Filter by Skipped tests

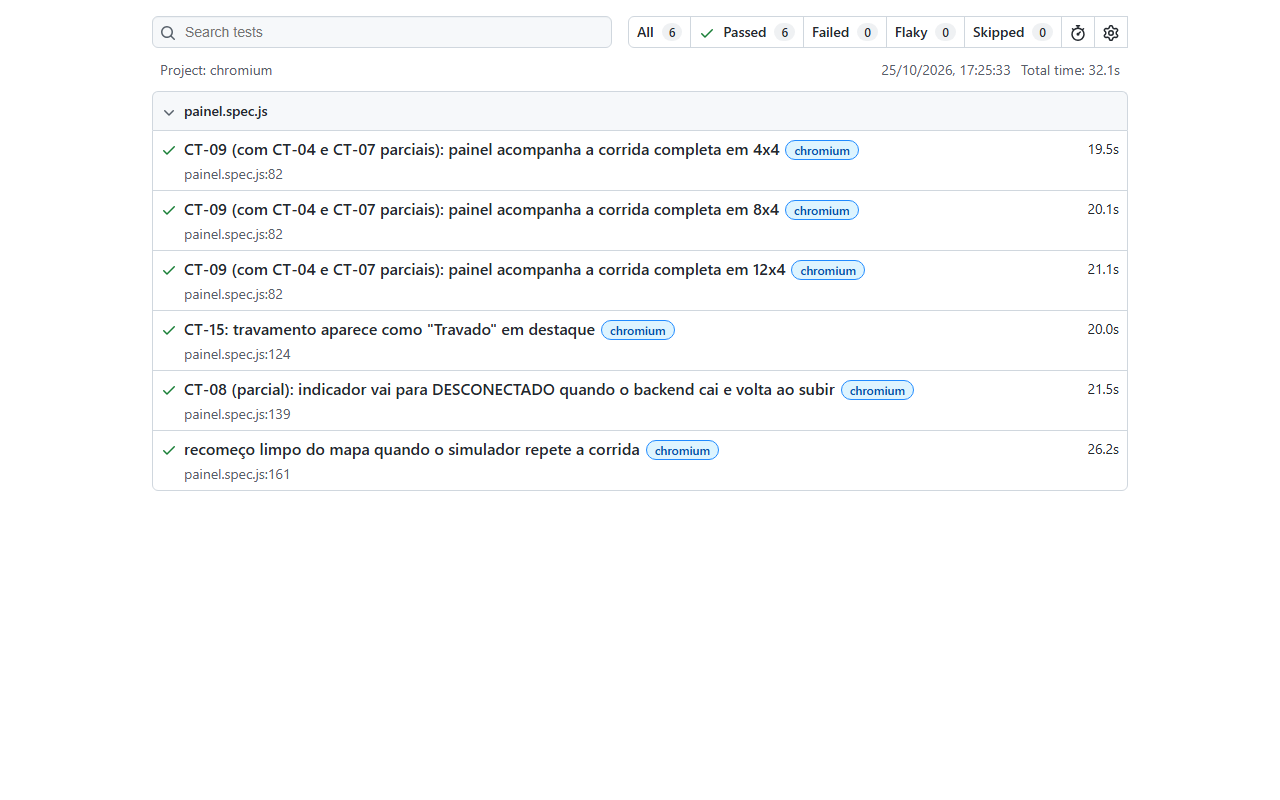[1013, 33]
